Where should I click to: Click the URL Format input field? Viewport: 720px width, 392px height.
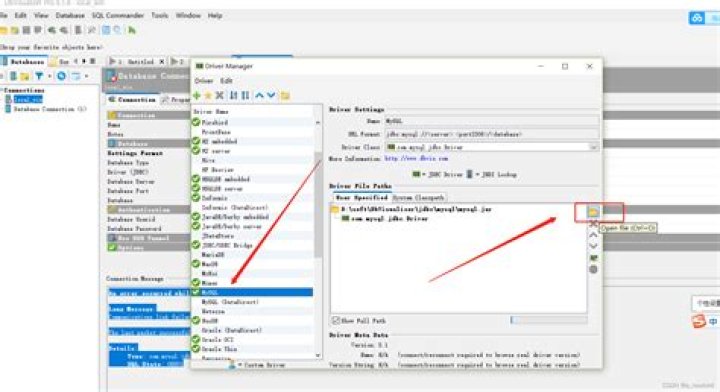(x=491, y=134)
